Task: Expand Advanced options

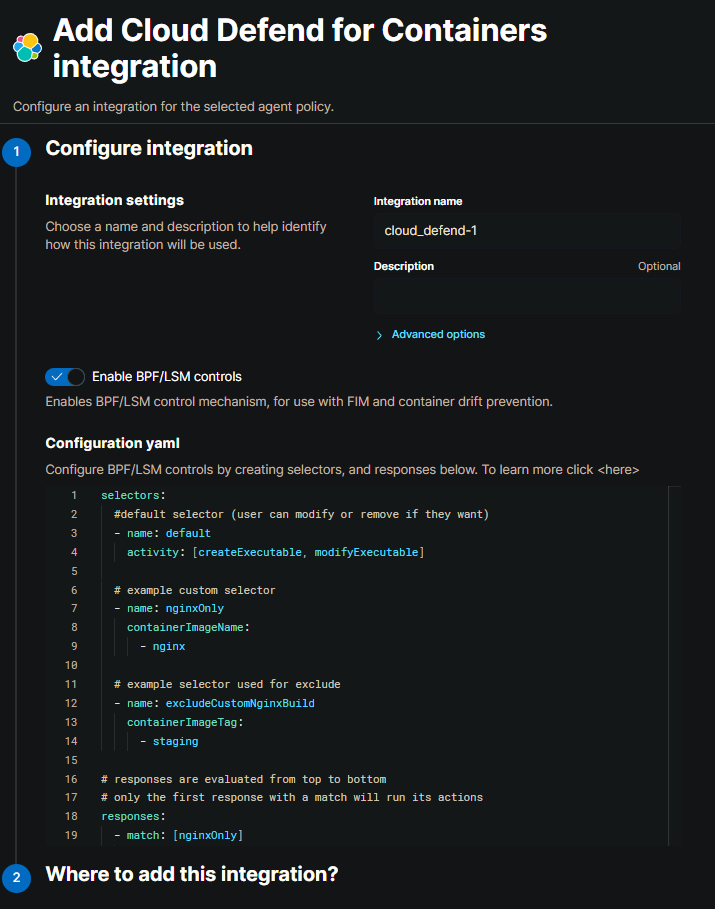Action: click(438, 334)
